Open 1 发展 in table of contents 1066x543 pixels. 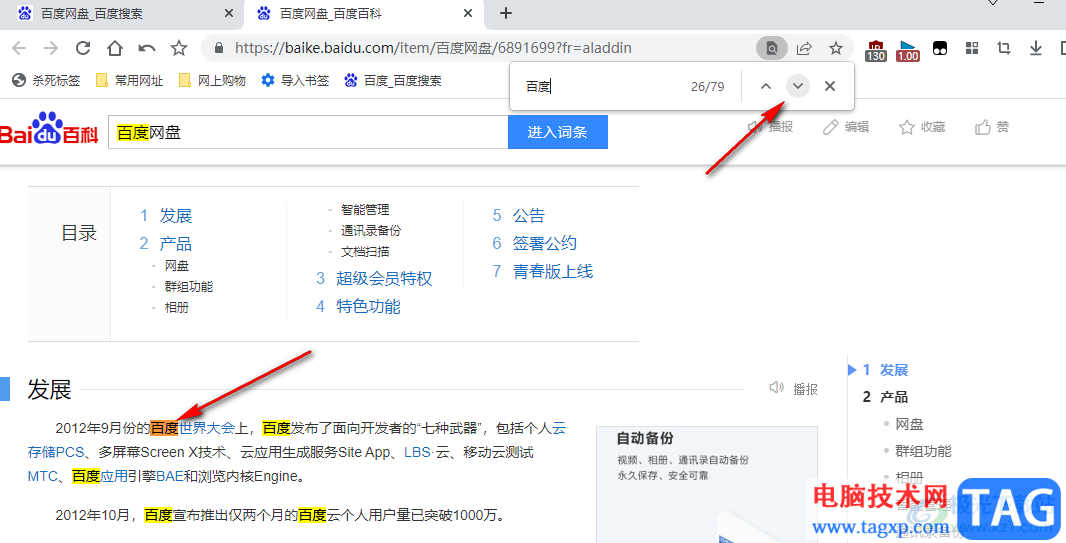[x=166, y=215]
